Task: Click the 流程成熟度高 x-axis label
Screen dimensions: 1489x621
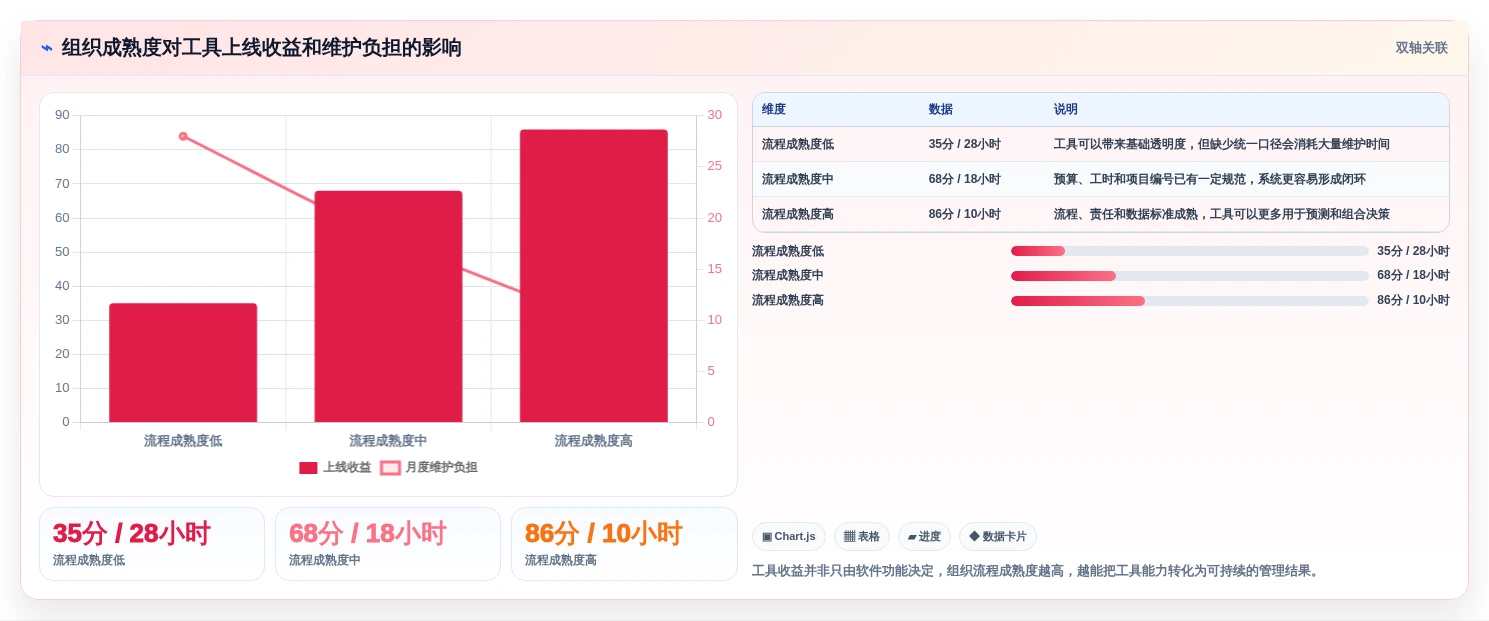Action: 593,441
